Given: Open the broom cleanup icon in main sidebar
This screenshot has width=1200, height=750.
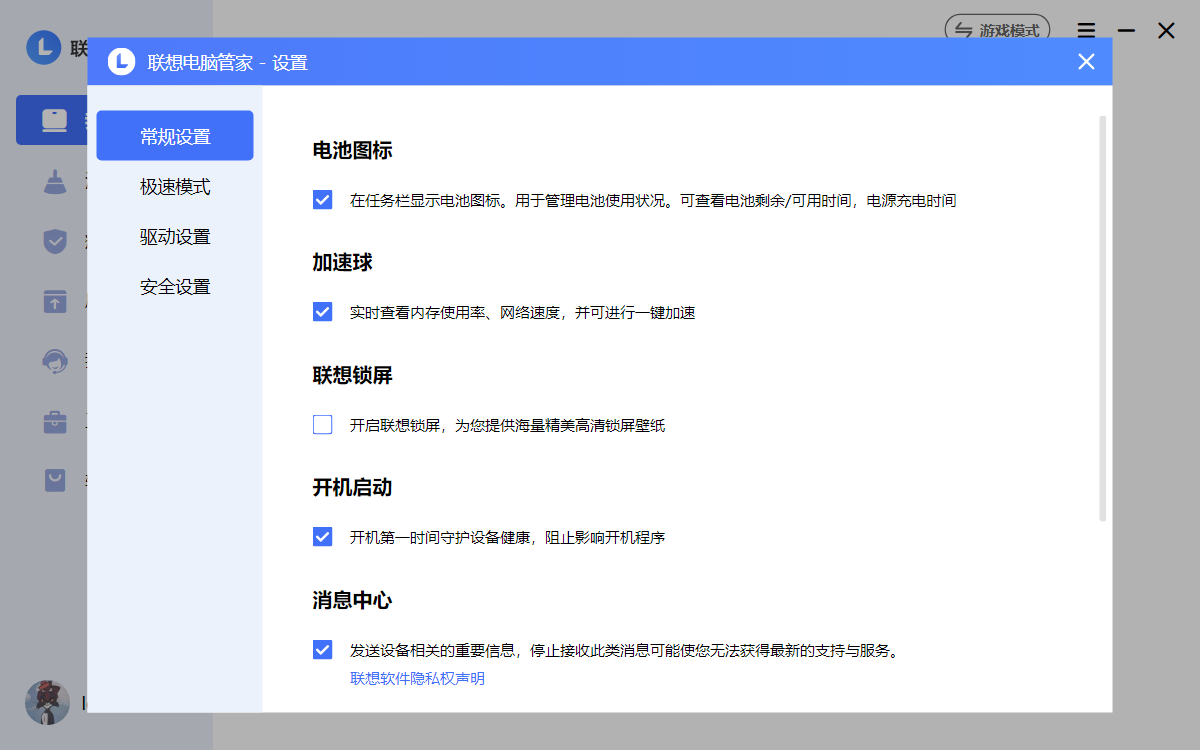Looking at the screenshot, I should 54,181.
